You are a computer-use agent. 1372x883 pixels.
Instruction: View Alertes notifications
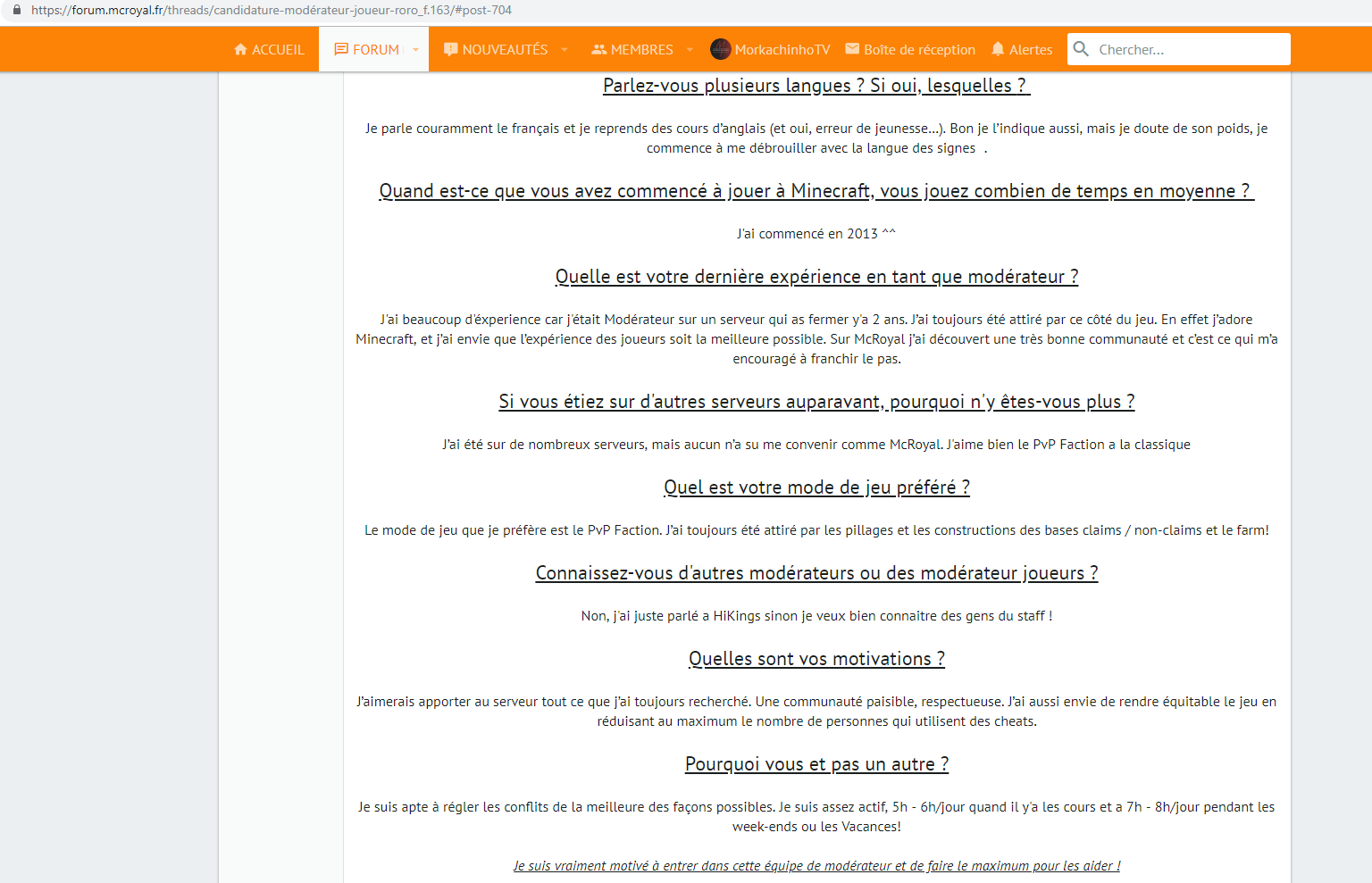tap(1022, 50)
